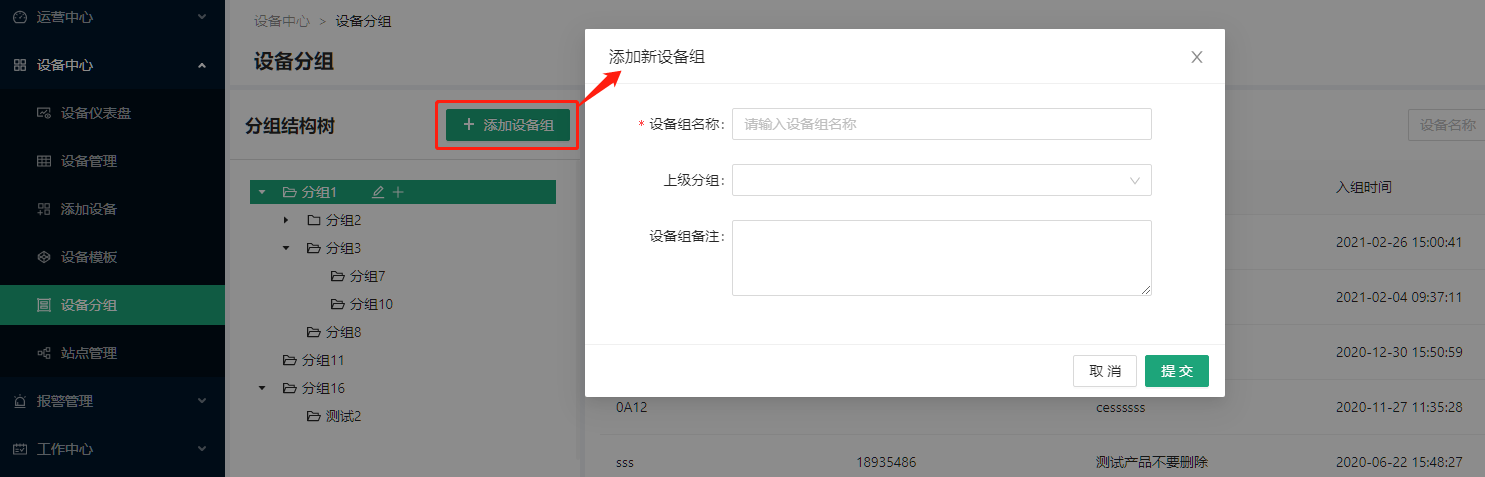Click the plus icon beside 分组1
Screen dimensions: 1485x477
[x=398, y=192]
